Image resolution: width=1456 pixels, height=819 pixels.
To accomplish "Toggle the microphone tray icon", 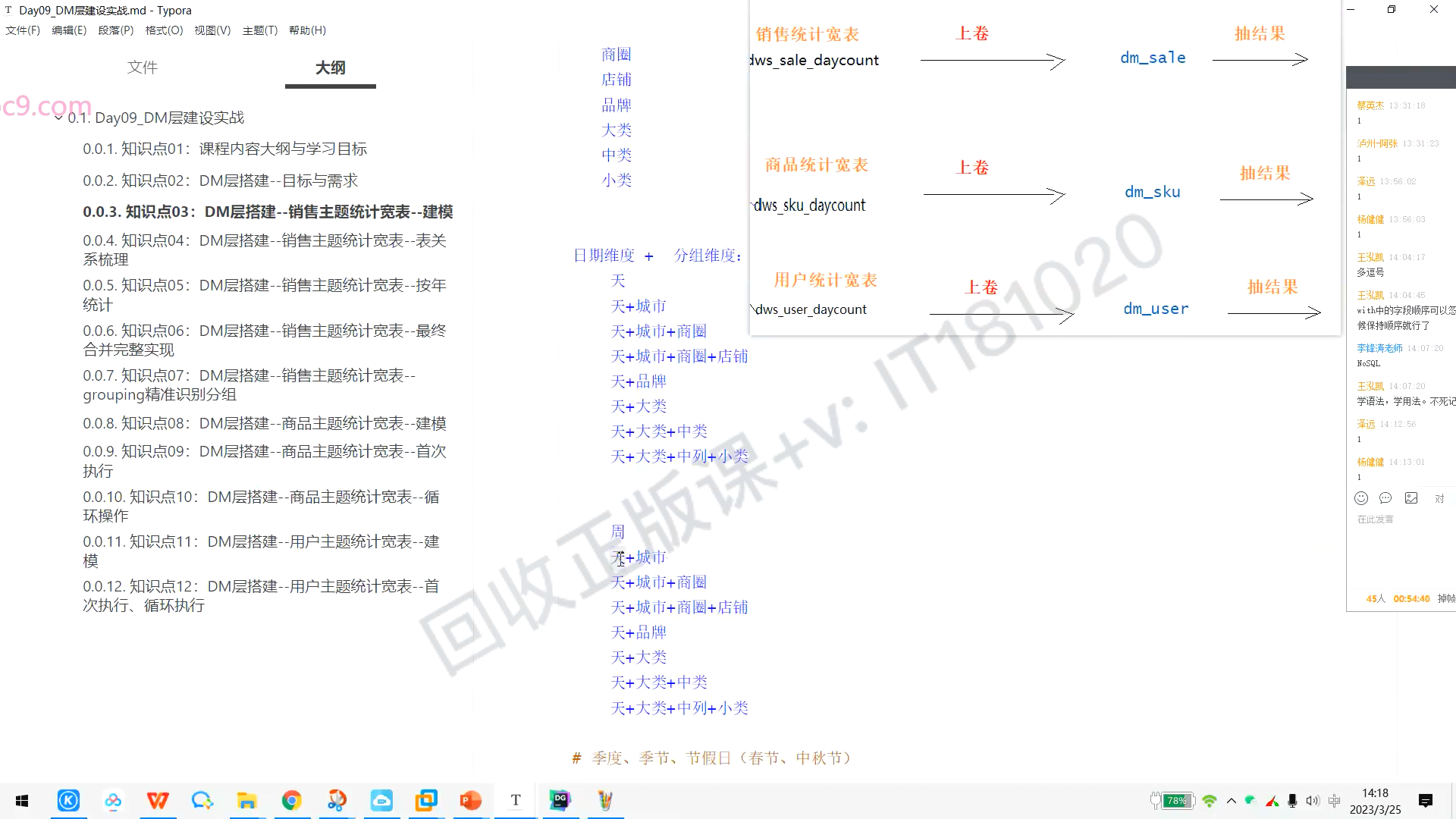I will pos(1292,801).
